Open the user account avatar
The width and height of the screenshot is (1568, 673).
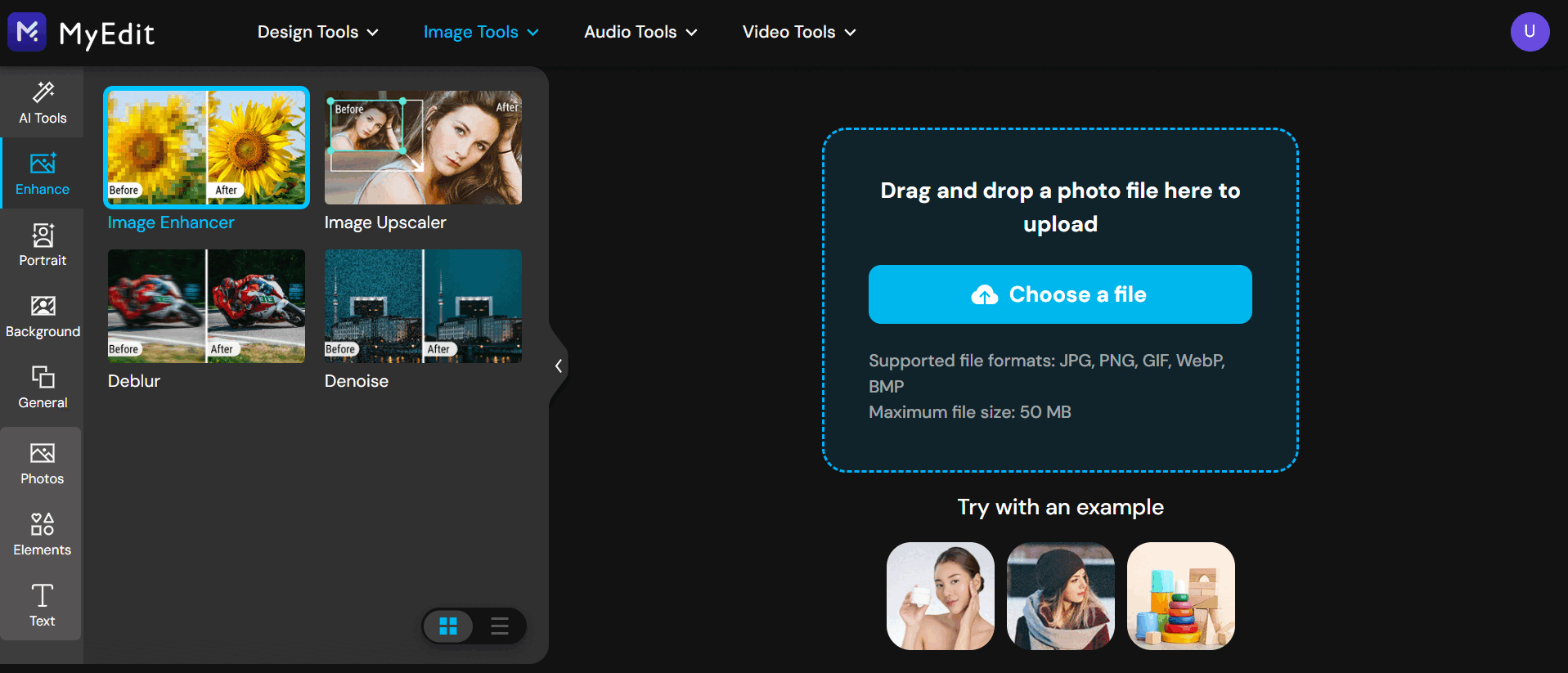pyautogui.click(x=1530, y=32)
